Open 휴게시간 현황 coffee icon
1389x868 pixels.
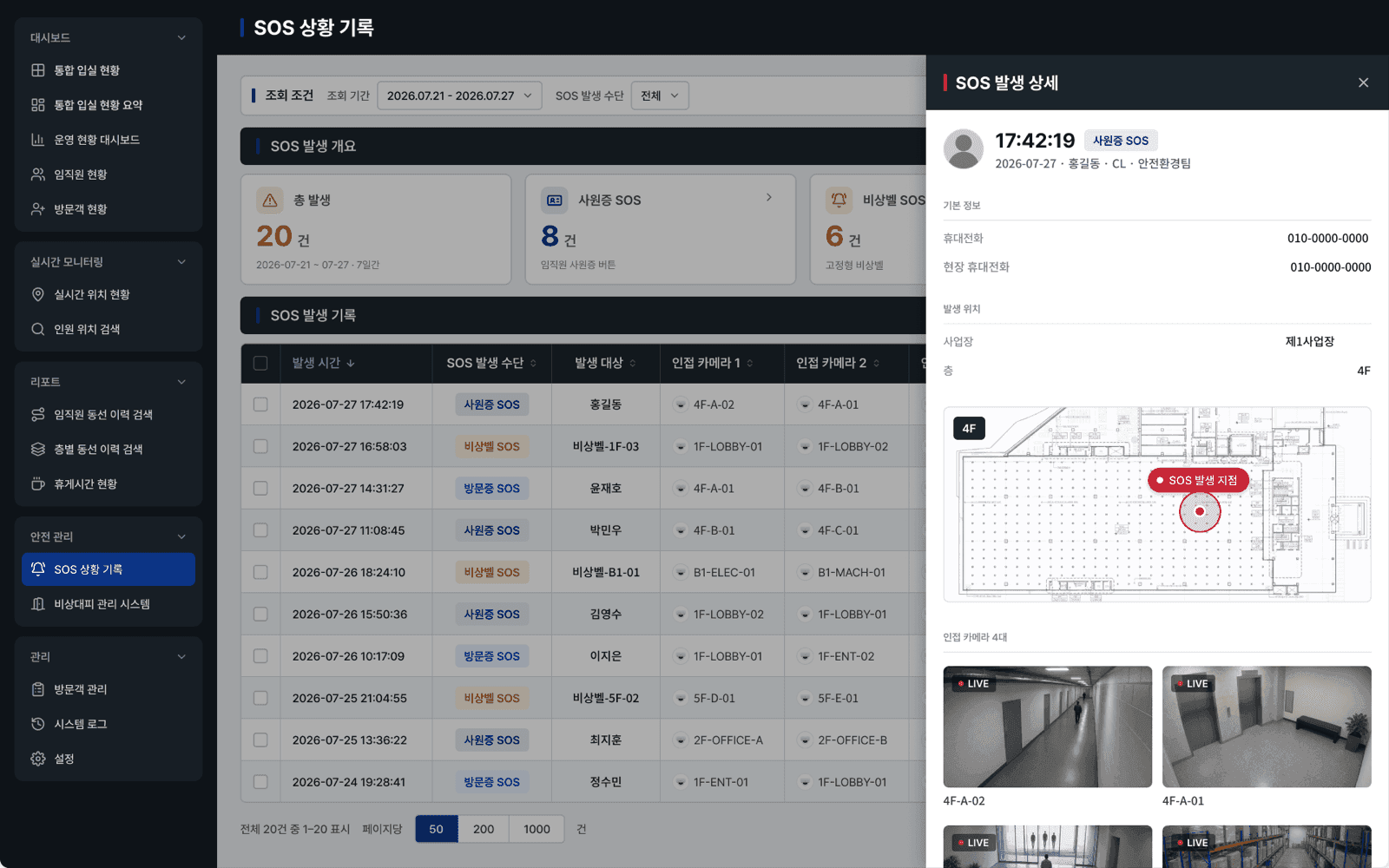38,484
